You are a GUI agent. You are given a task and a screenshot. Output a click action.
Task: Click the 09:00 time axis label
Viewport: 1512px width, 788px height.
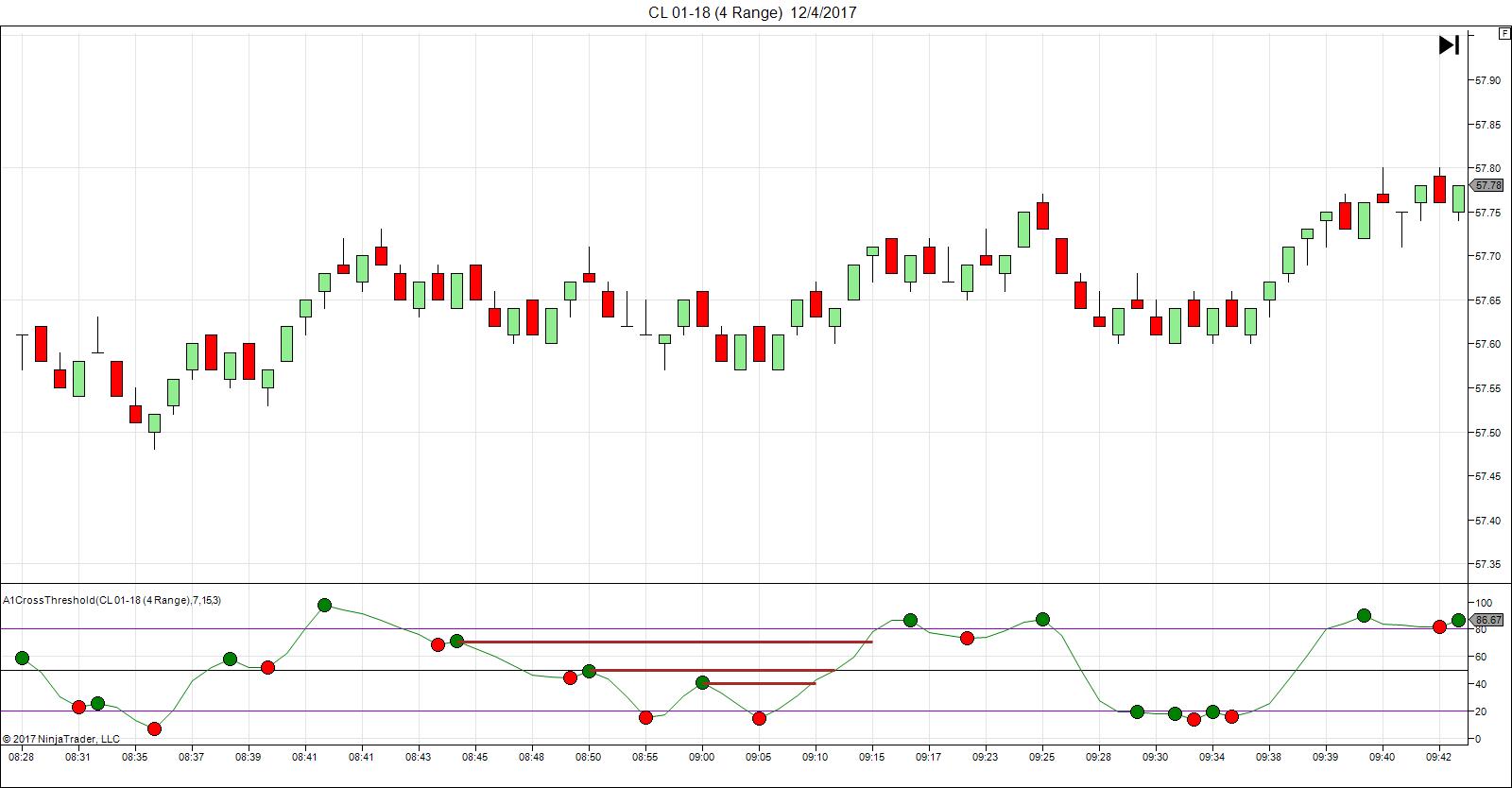click(x=702, y=757)
